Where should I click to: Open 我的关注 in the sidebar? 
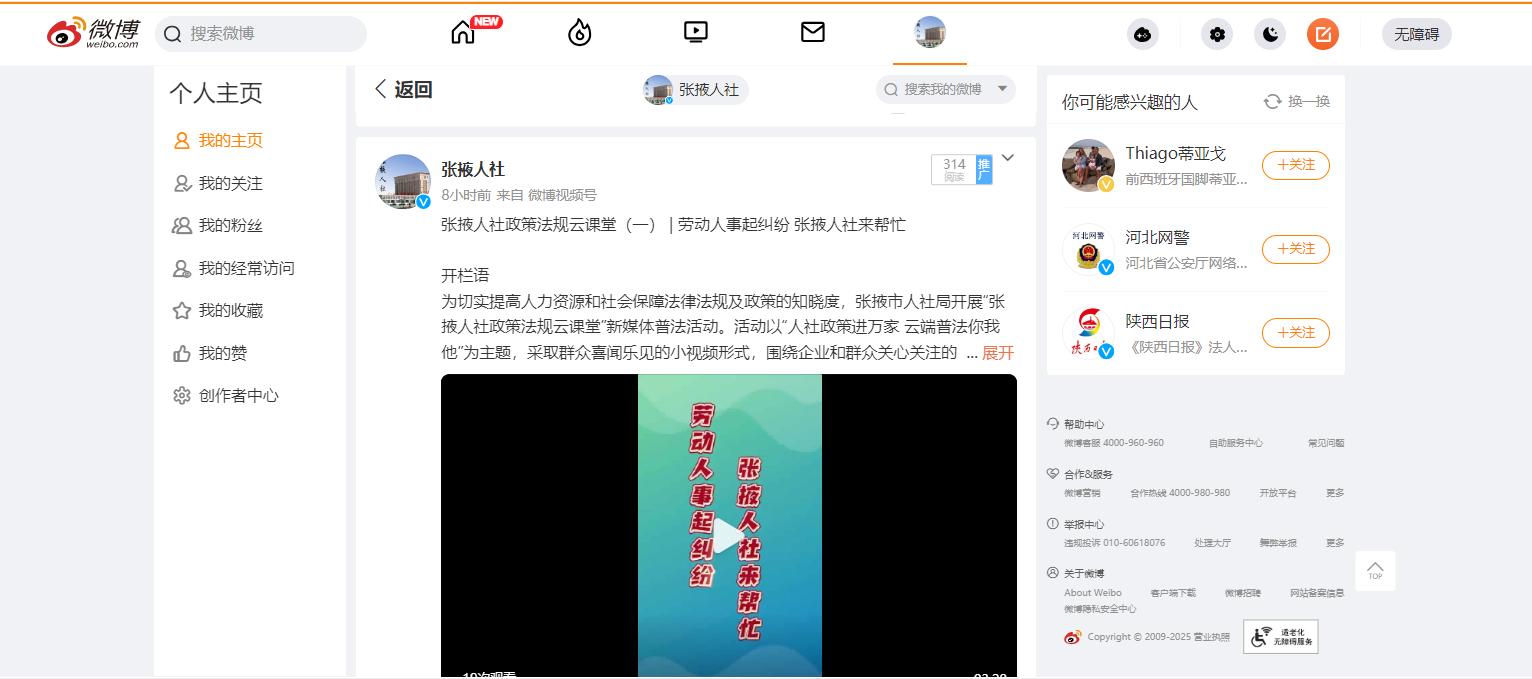(x=218, y=184)
